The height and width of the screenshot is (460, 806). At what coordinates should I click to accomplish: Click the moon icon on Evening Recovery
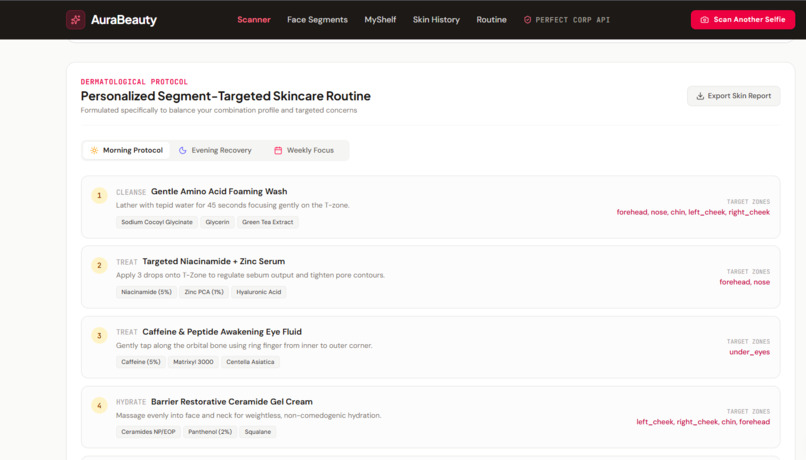tap(182, 150)
